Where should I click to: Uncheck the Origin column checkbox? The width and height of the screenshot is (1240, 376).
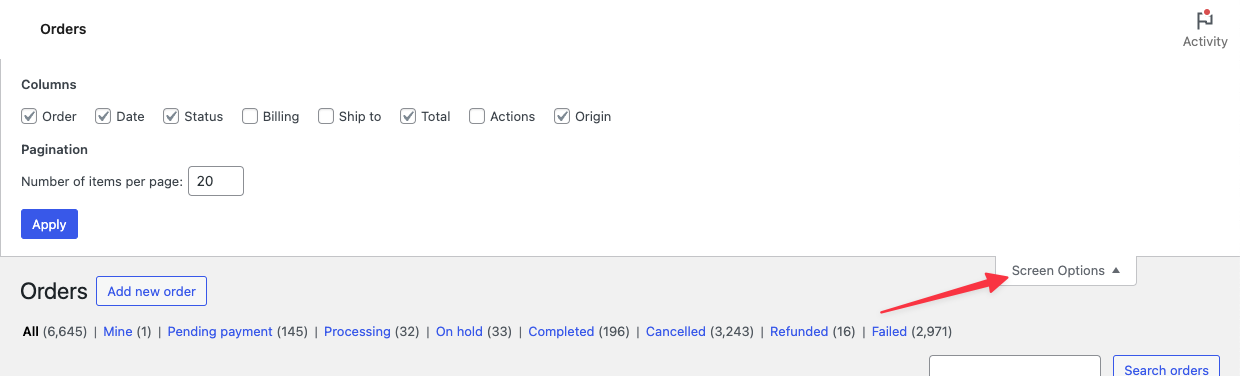562,116
